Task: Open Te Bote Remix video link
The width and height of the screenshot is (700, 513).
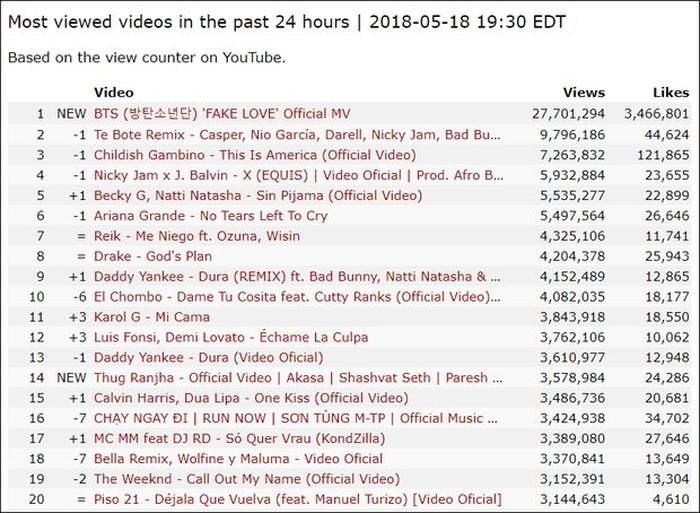Action: (x=297, y=134)
